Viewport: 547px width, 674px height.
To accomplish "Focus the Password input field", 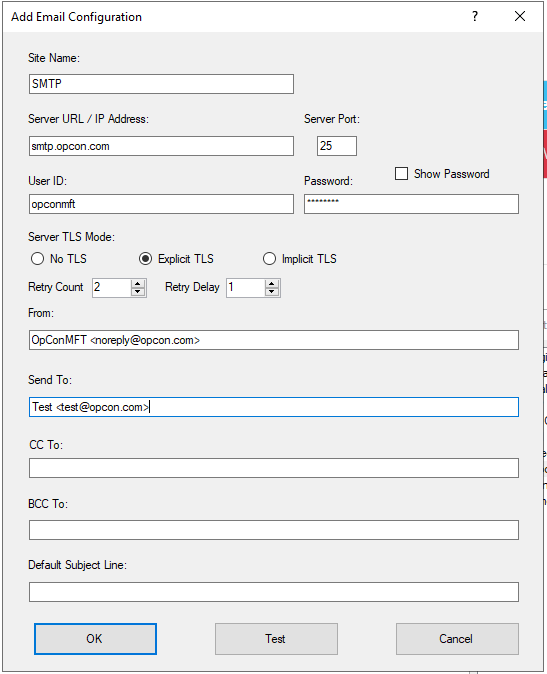I will (x=411, y=204).
